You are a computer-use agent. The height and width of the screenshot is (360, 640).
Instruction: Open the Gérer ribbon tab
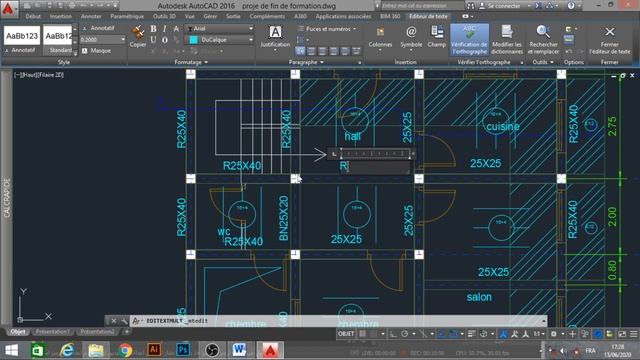tap(210, 16)
